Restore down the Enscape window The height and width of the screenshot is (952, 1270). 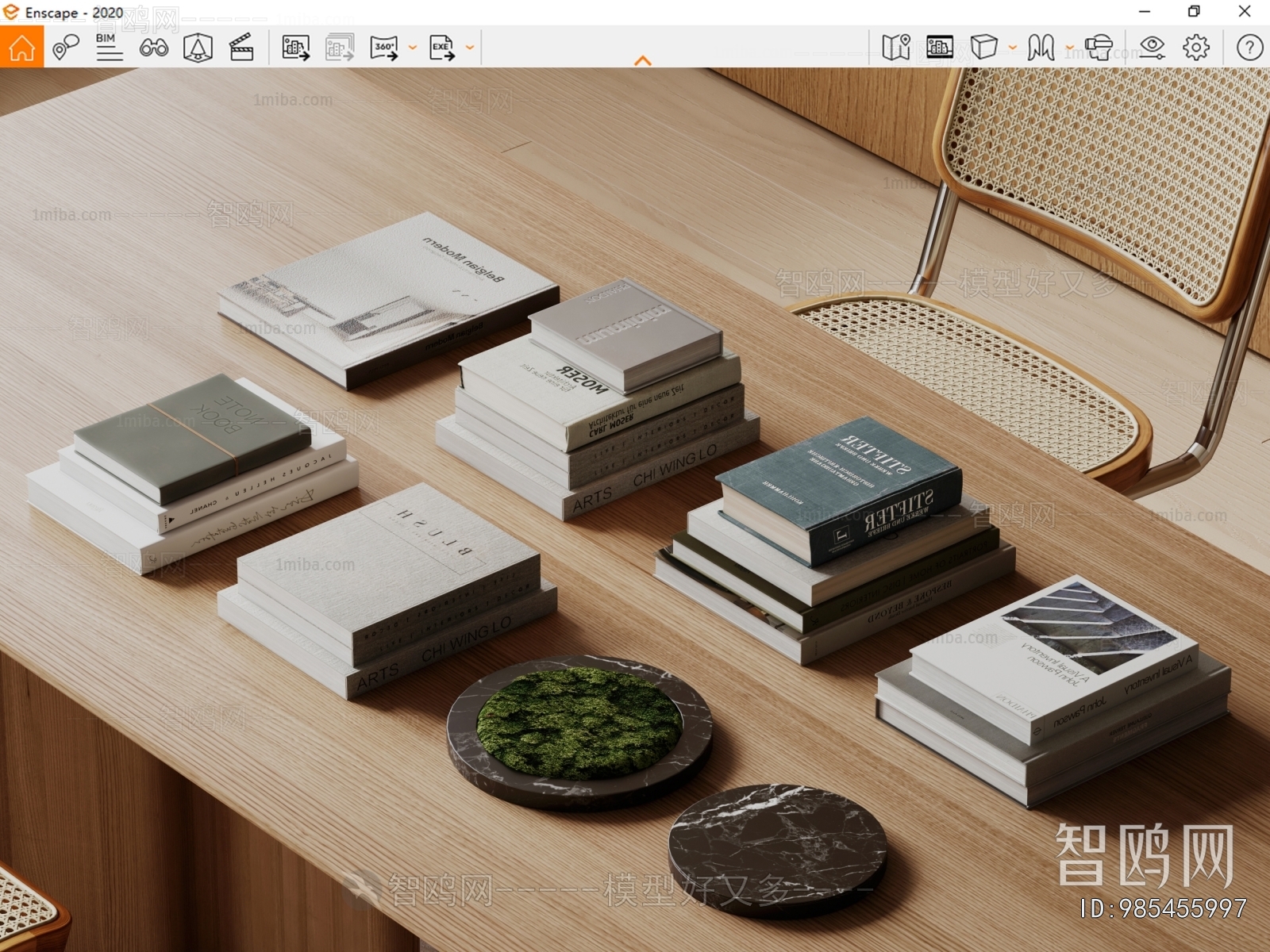(x=1194, y=11)
